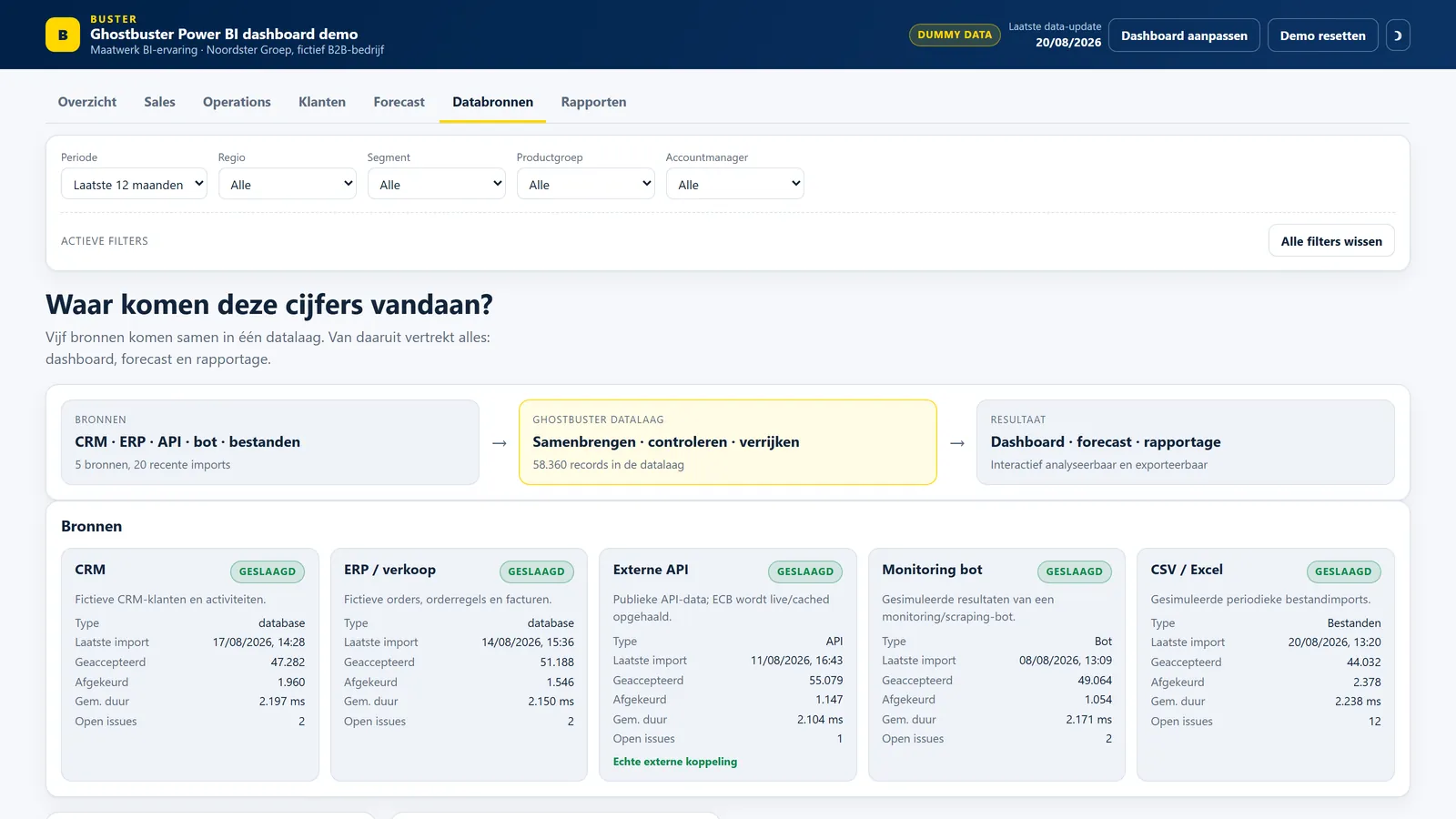Click the Resultaat flow card
The width and height of the screenshot is (1456, 819).
(x=1186, y=442)
